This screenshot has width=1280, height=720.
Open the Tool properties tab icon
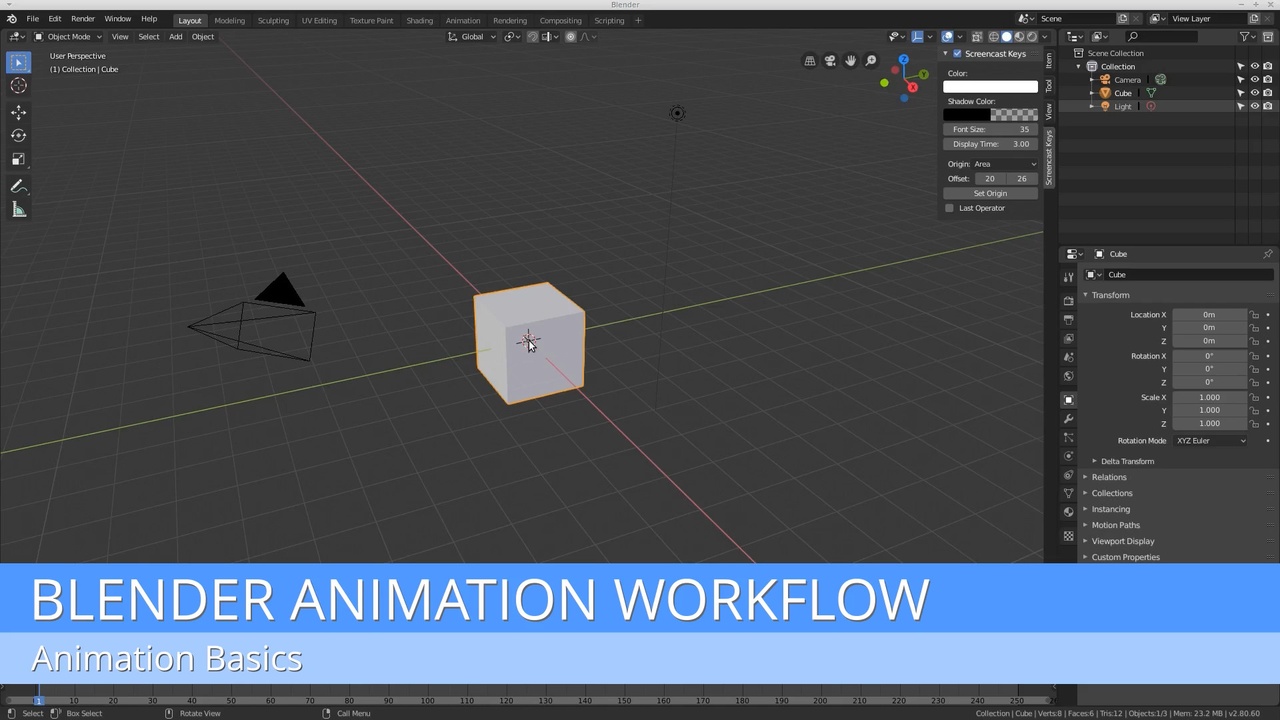[x=1069, y=278]
